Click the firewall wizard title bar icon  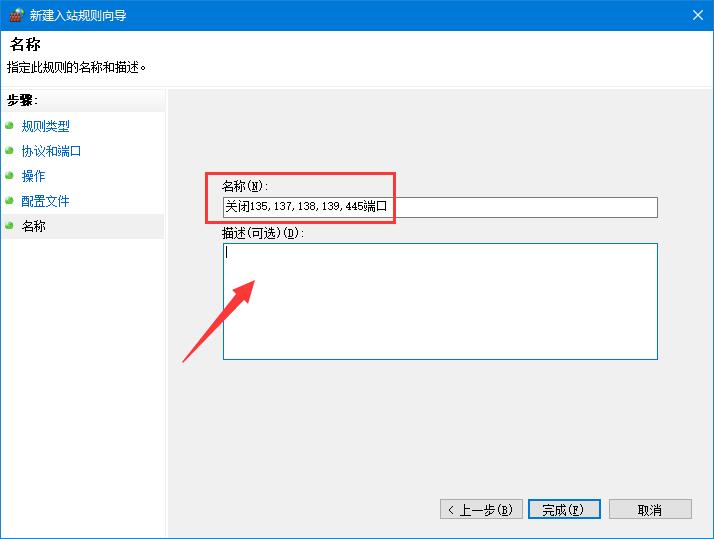coord(16,15)
